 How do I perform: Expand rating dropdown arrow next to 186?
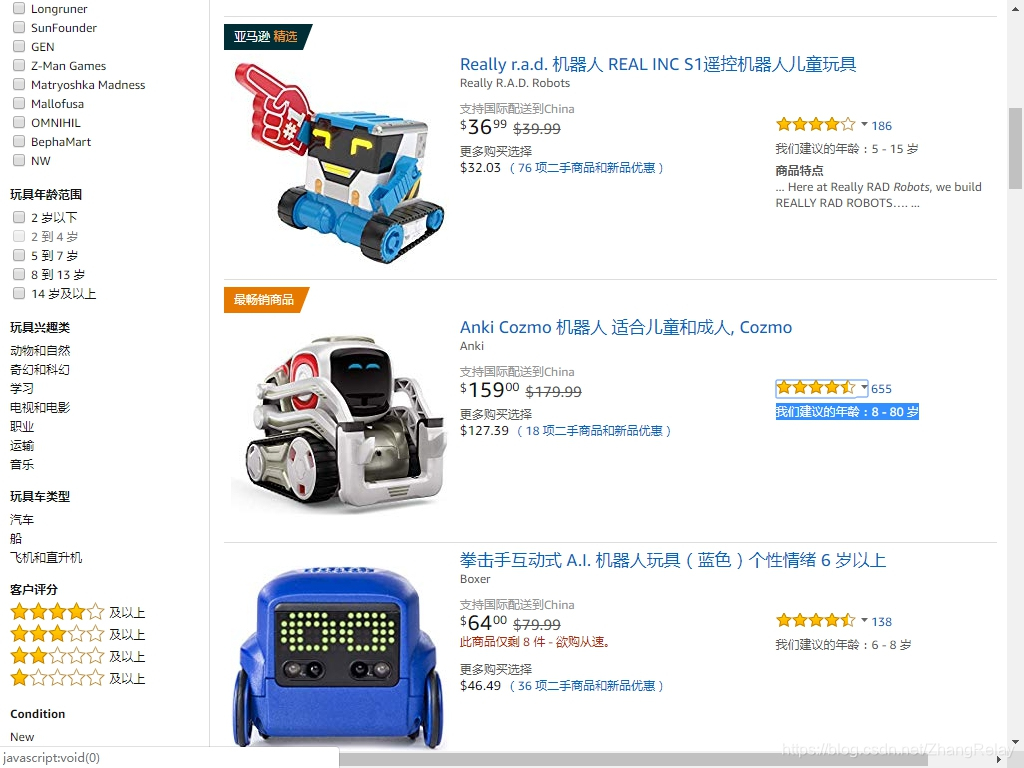[x=864, y=124]
